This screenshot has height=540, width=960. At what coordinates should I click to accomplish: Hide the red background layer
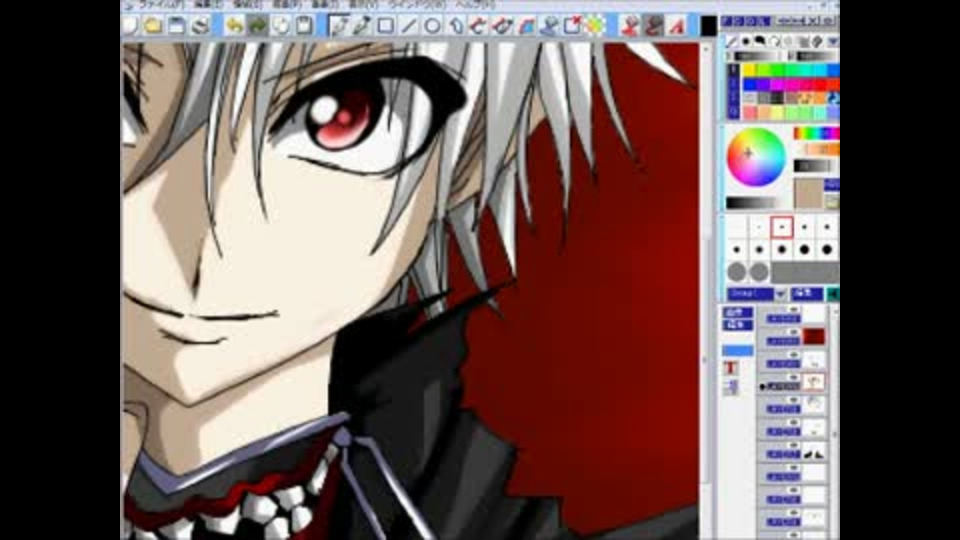pyautogui.click(x=793, y=332)
